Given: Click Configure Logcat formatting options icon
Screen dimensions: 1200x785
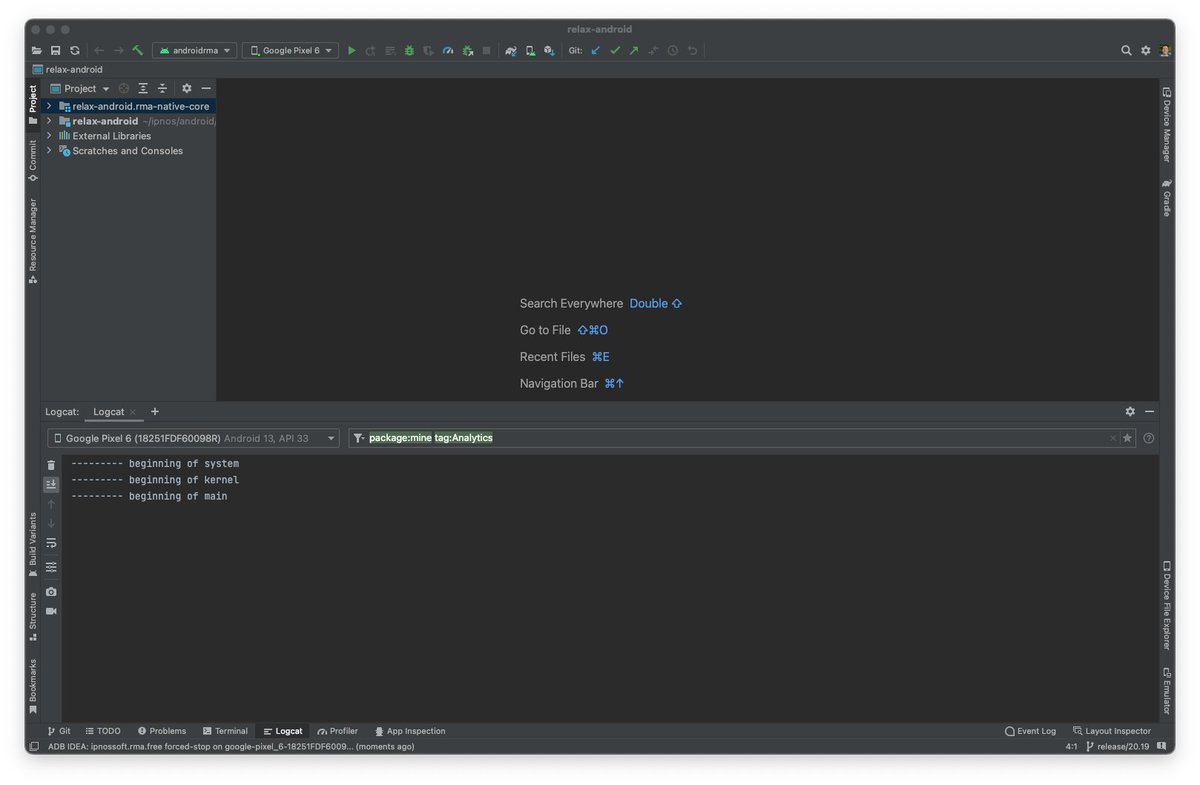Looking at the screenshot, I should point(51,567).
